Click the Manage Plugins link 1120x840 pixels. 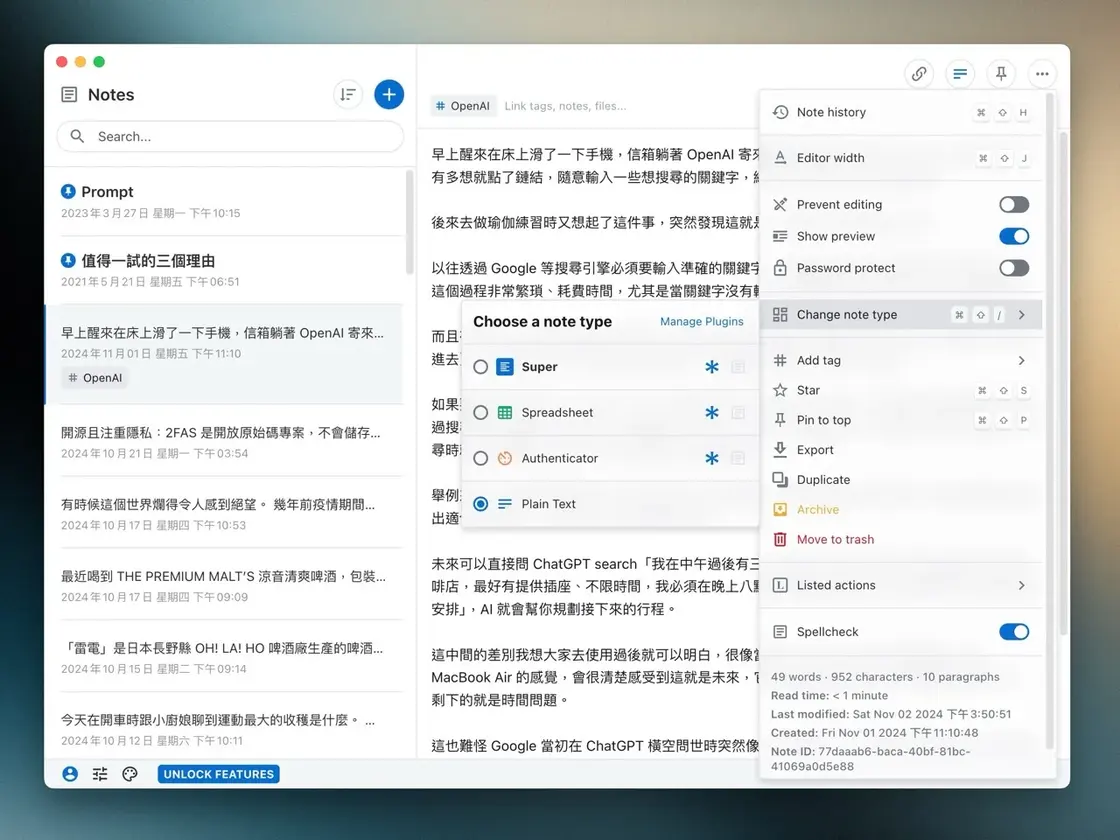[701, 321]
